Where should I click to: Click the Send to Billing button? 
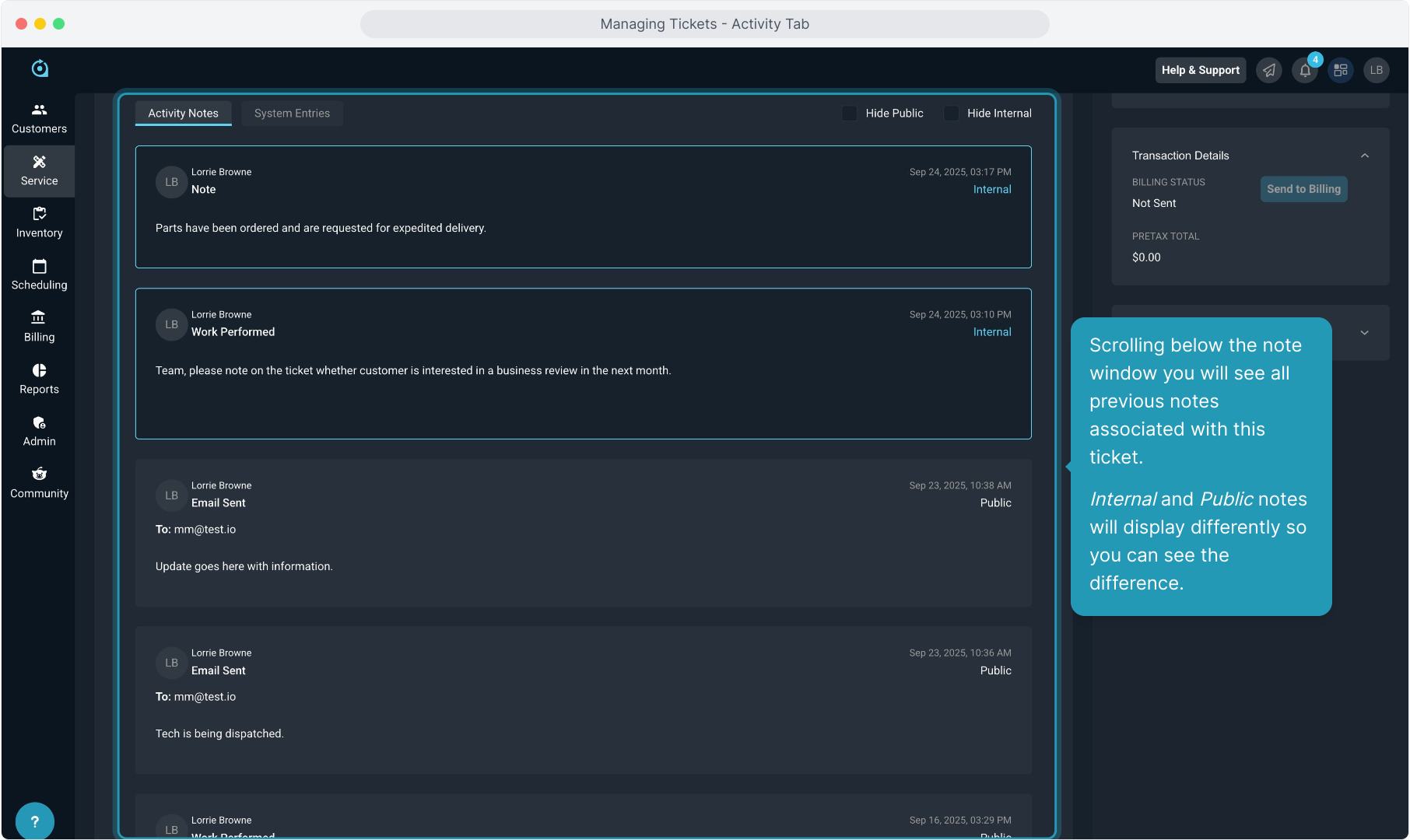tap(1303, 189)
